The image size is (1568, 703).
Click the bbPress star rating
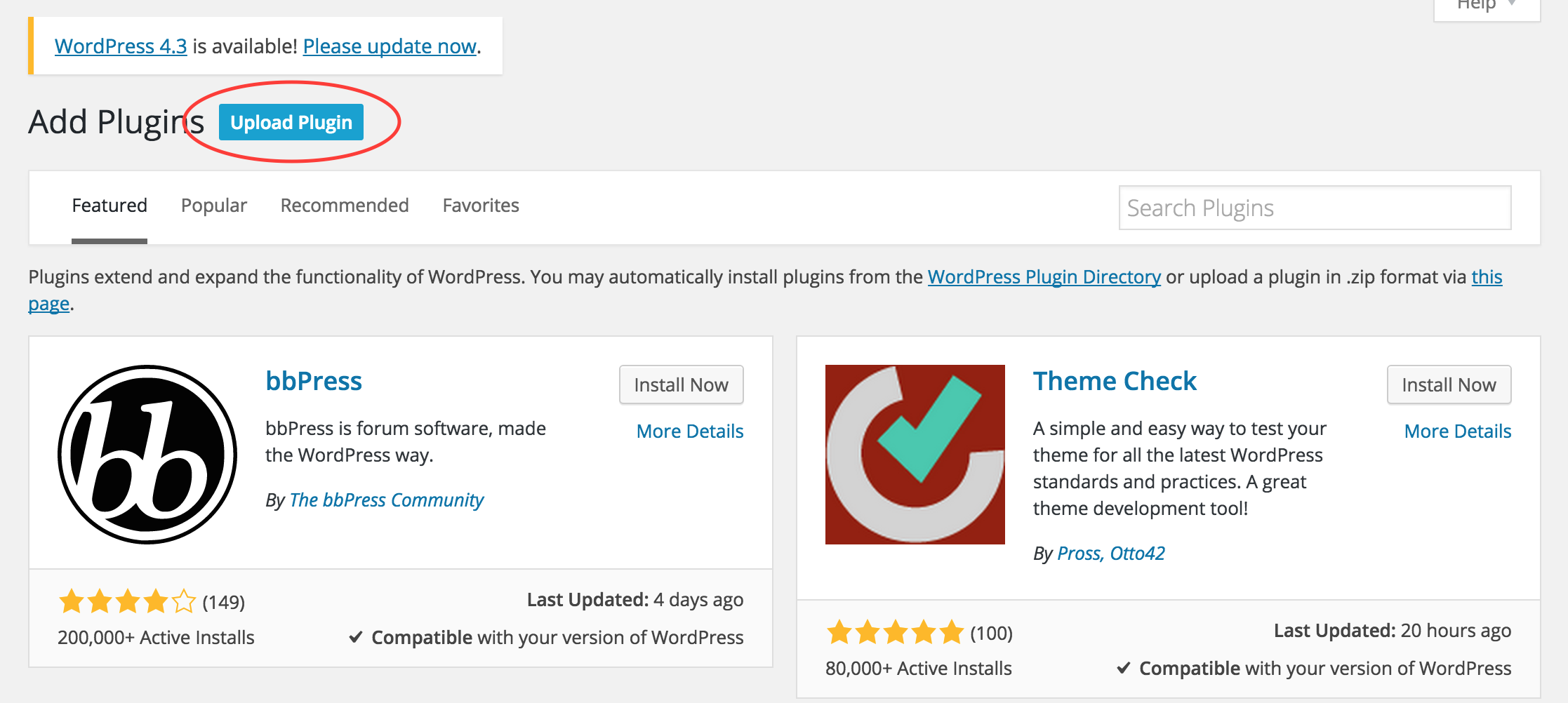(x=127, y=601)
